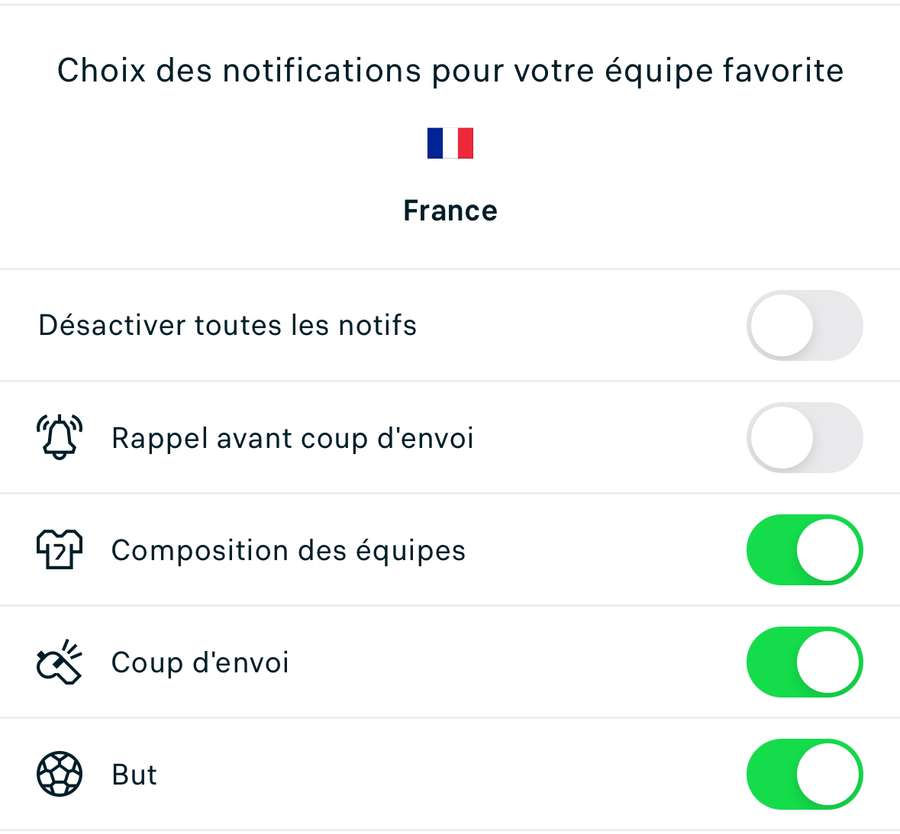The height and width of the screenshot is (834, 900).
Task: Select the But label text
Action: [x=134, y=774]
